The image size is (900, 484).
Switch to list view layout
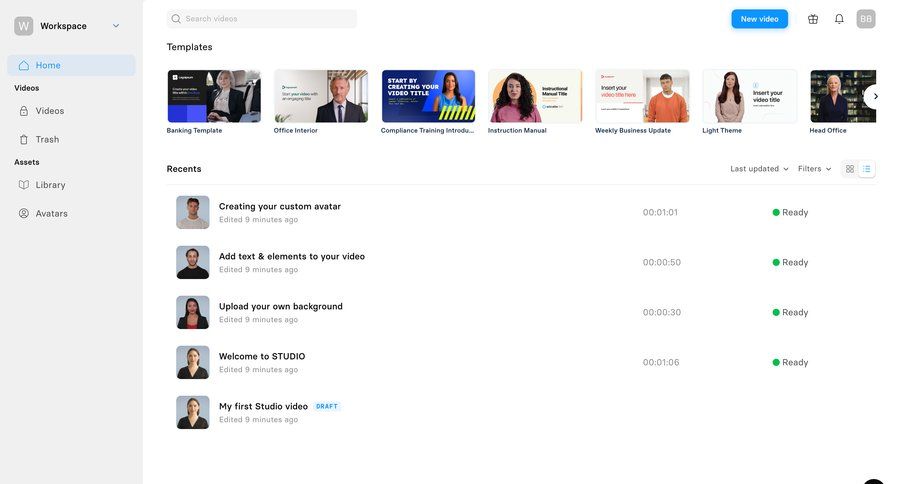[867, 169]
